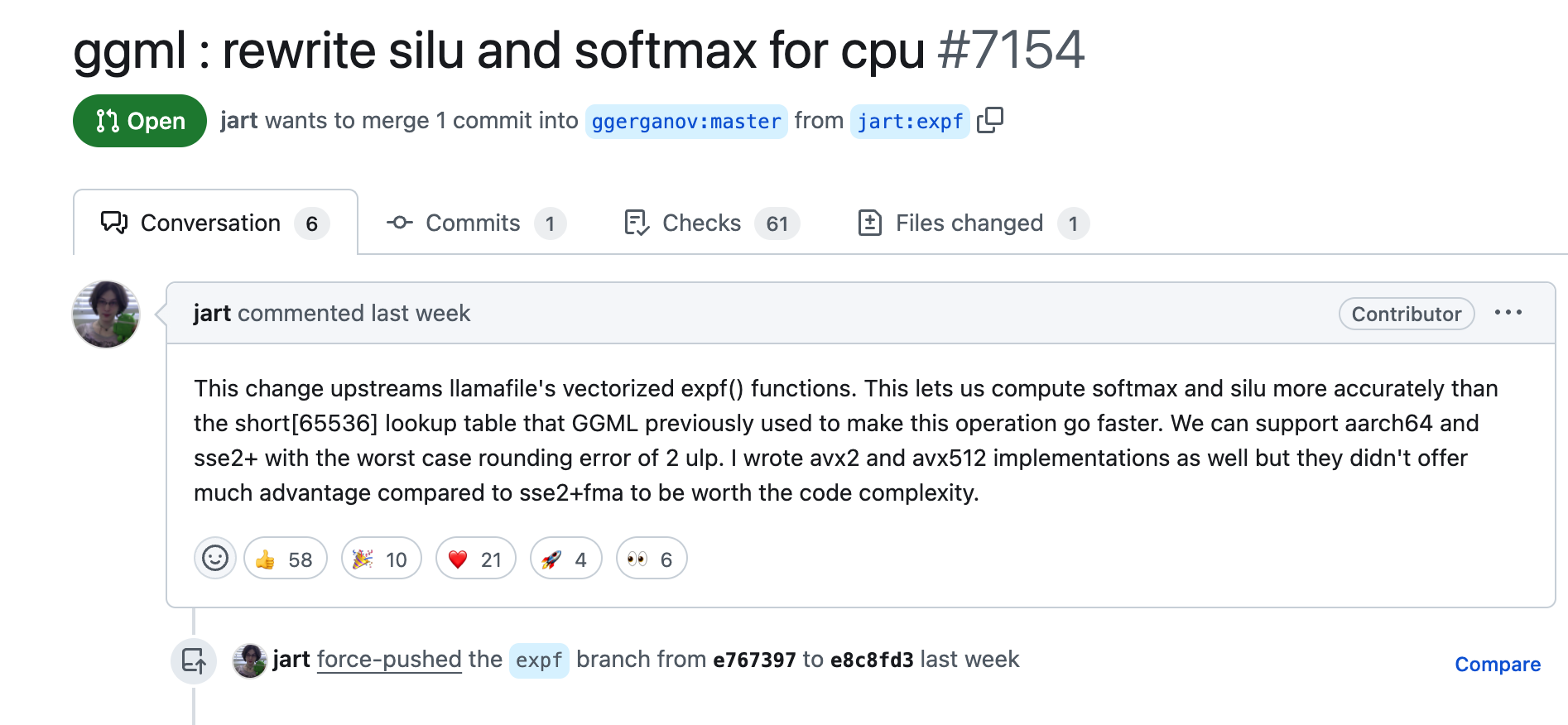The height and width of the screenshot is (725, 1568).
Task: Open the Checks tab
Action: pyautogui.click(x=711, y=223)
